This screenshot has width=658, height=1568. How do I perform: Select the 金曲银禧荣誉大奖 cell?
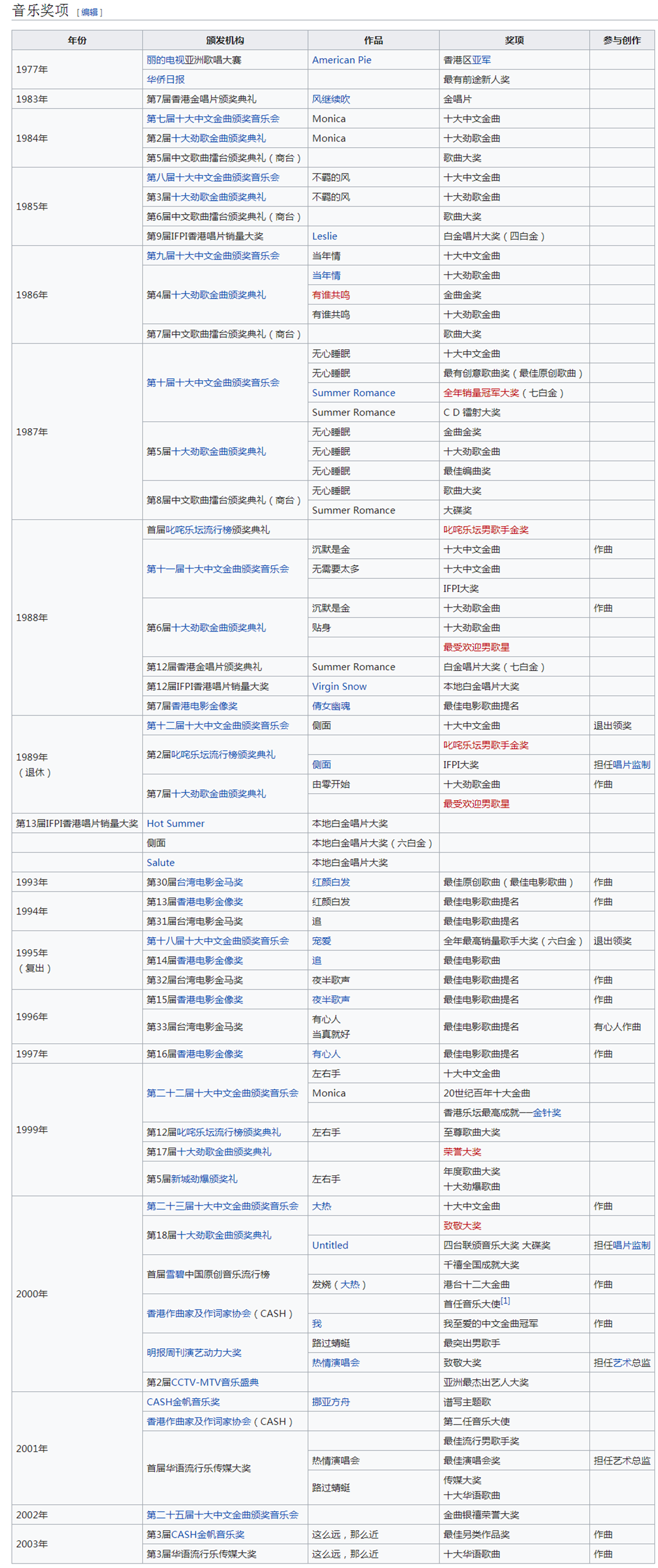coord(514,1515)
